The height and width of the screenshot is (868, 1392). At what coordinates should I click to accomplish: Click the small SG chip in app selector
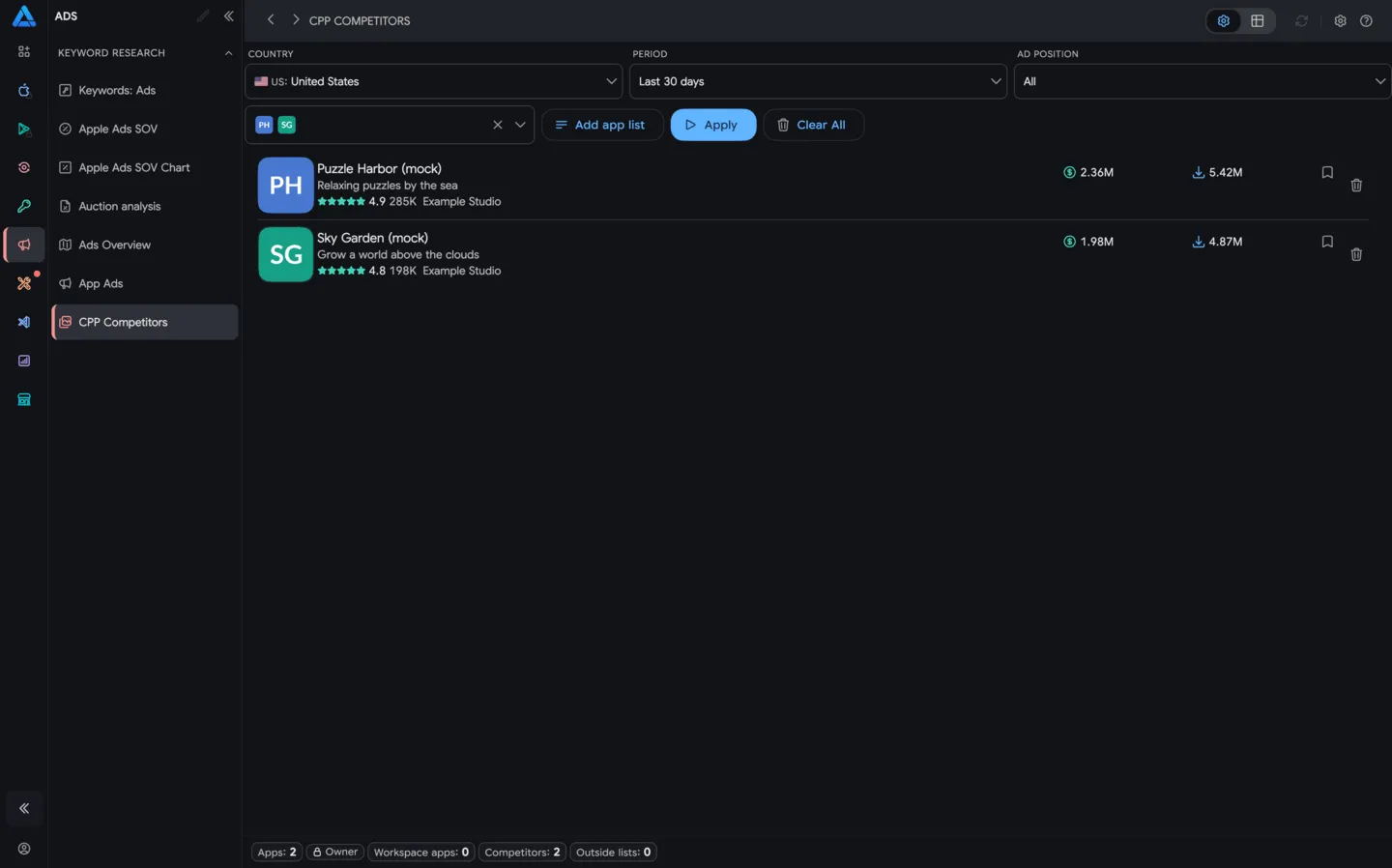(x=286, y=125)
